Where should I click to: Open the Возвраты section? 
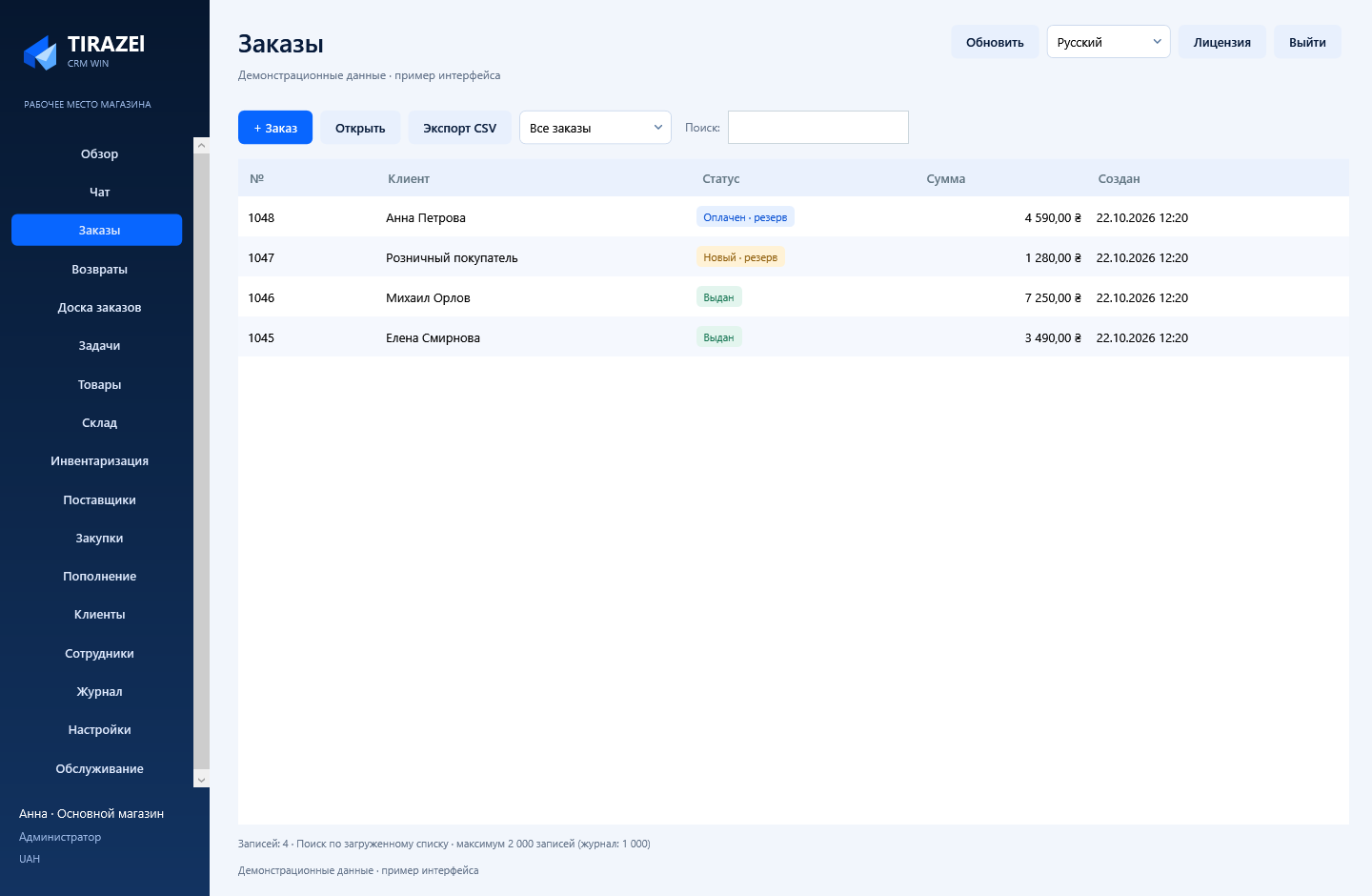pyautogui.click(x=99, y=269)
